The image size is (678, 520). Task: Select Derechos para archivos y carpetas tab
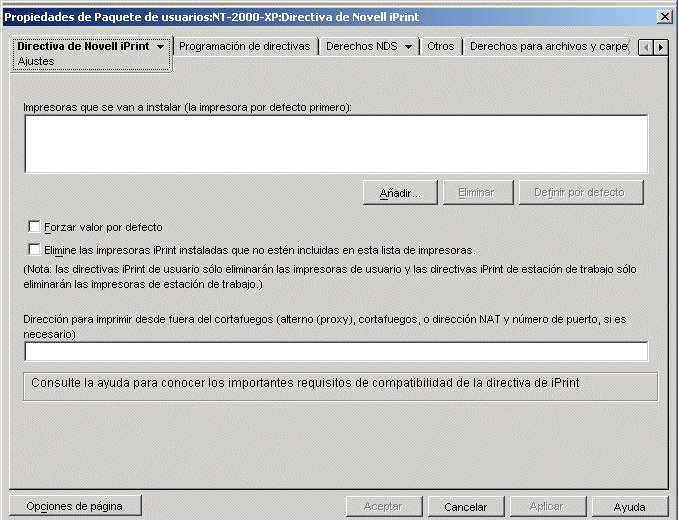548,46
